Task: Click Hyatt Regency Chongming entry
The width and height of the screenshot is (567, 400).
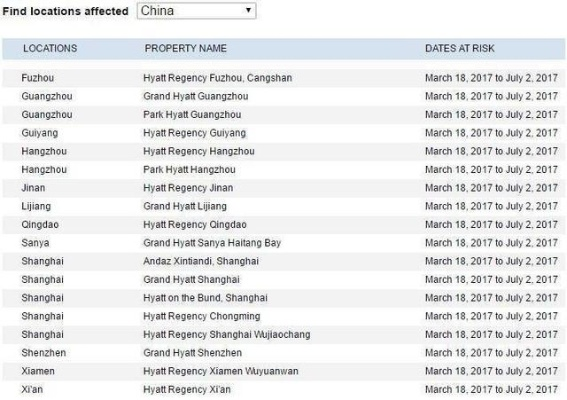Action: click(x=201, y=316)
